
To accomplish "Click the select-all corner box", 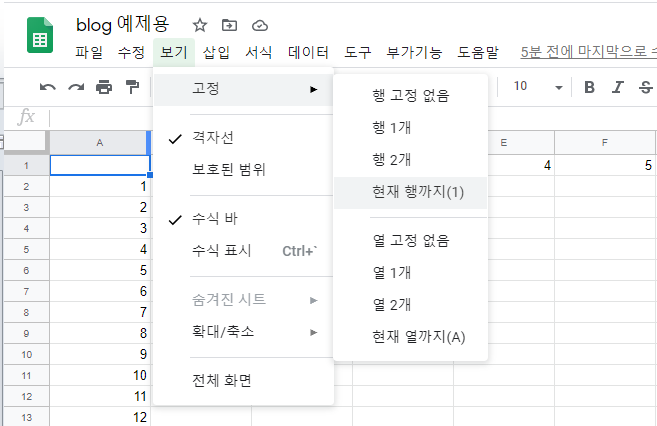I will pyautogui.click(x=24, y=142).
